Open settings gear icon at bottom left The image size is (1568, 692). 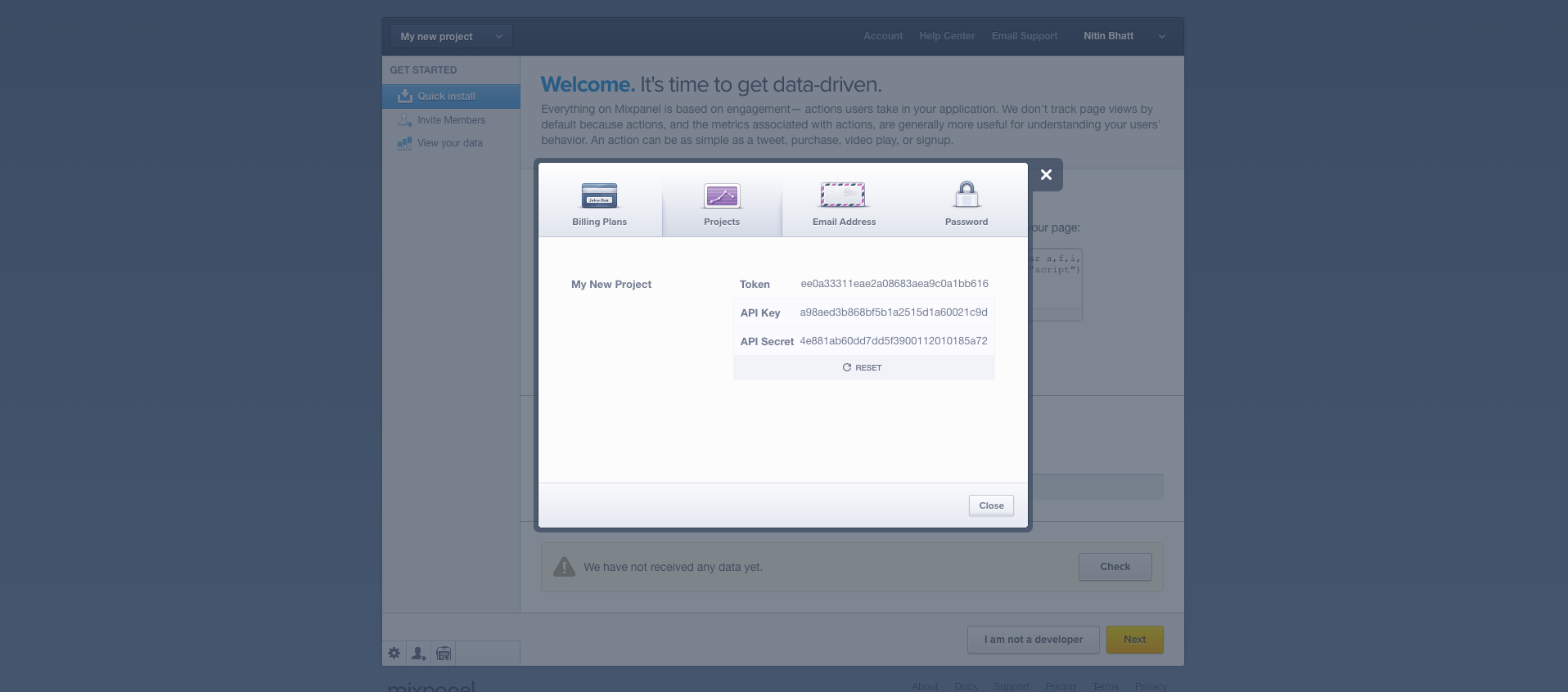(x=394, y=653)
